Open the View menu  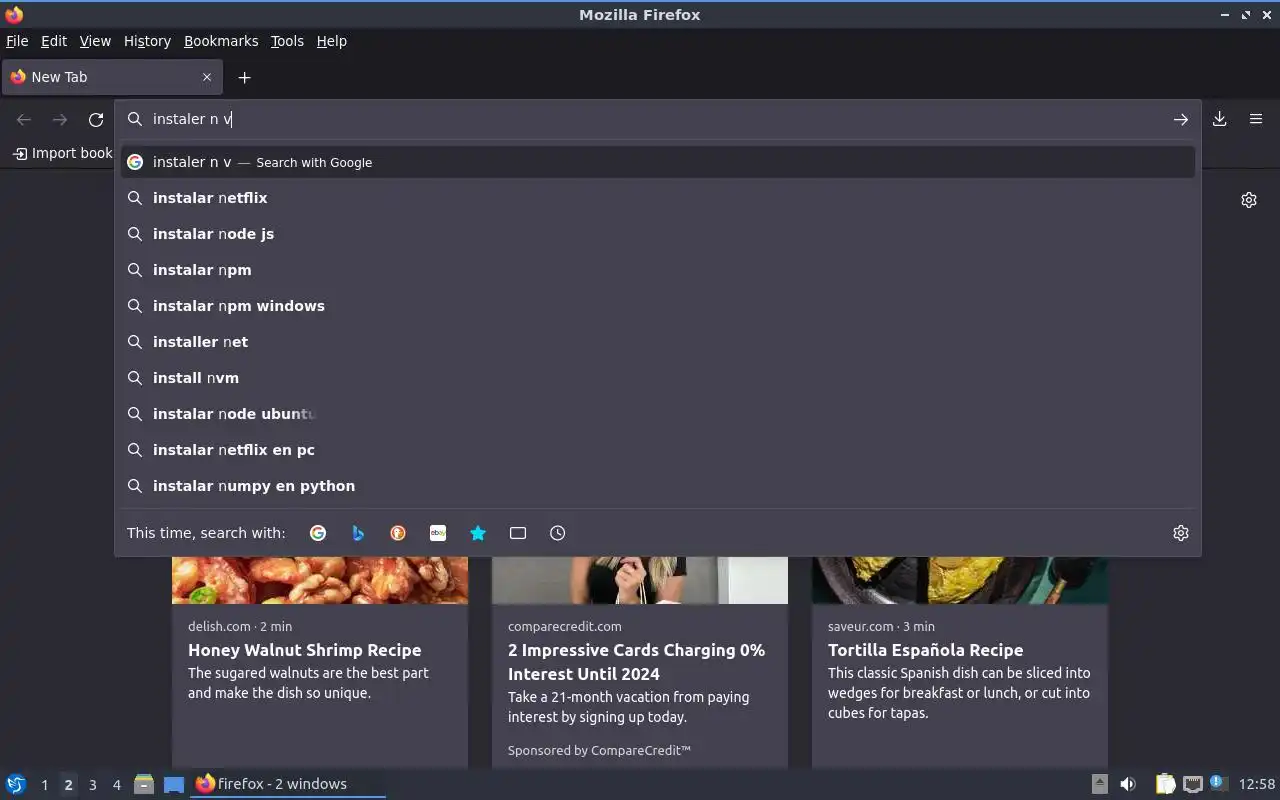(95, 41)
